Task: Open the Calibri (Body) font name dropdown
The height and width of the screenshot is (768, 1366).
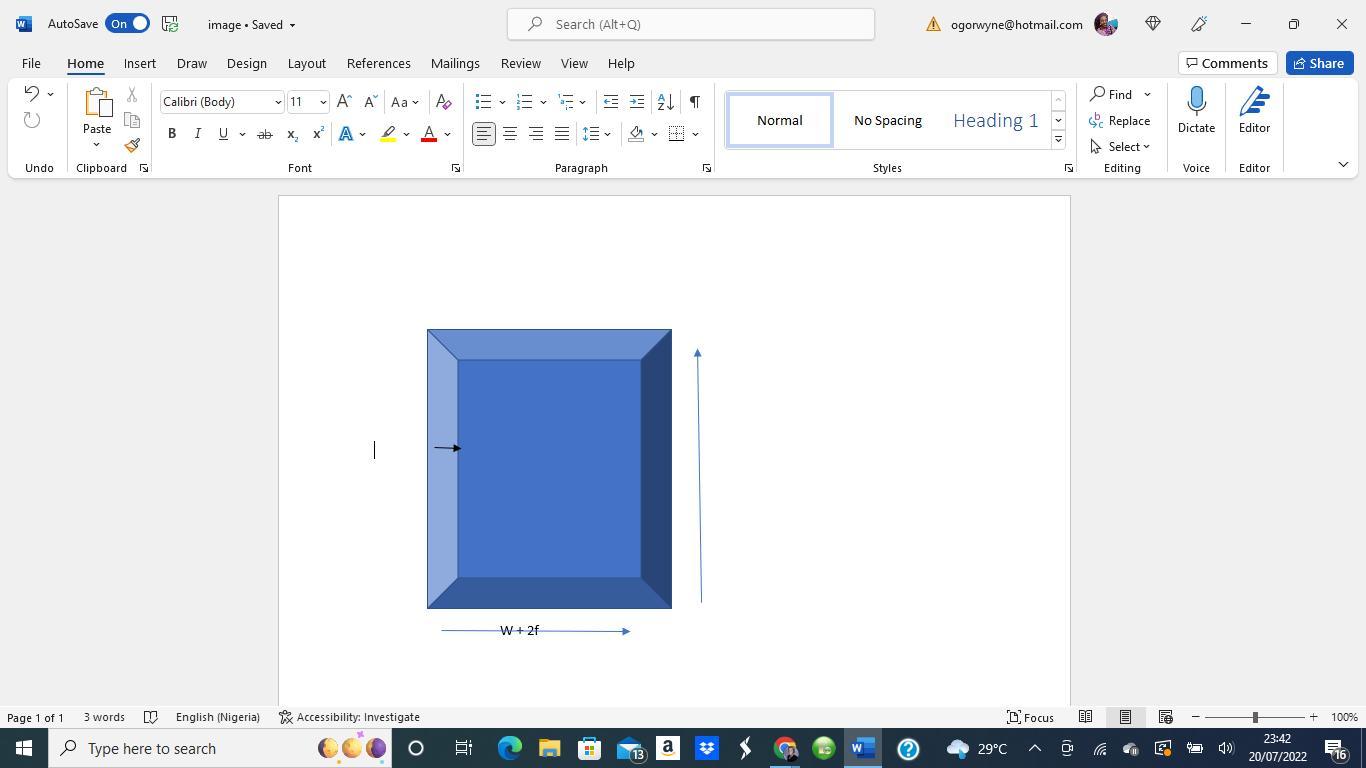Action: coord(278,102)
